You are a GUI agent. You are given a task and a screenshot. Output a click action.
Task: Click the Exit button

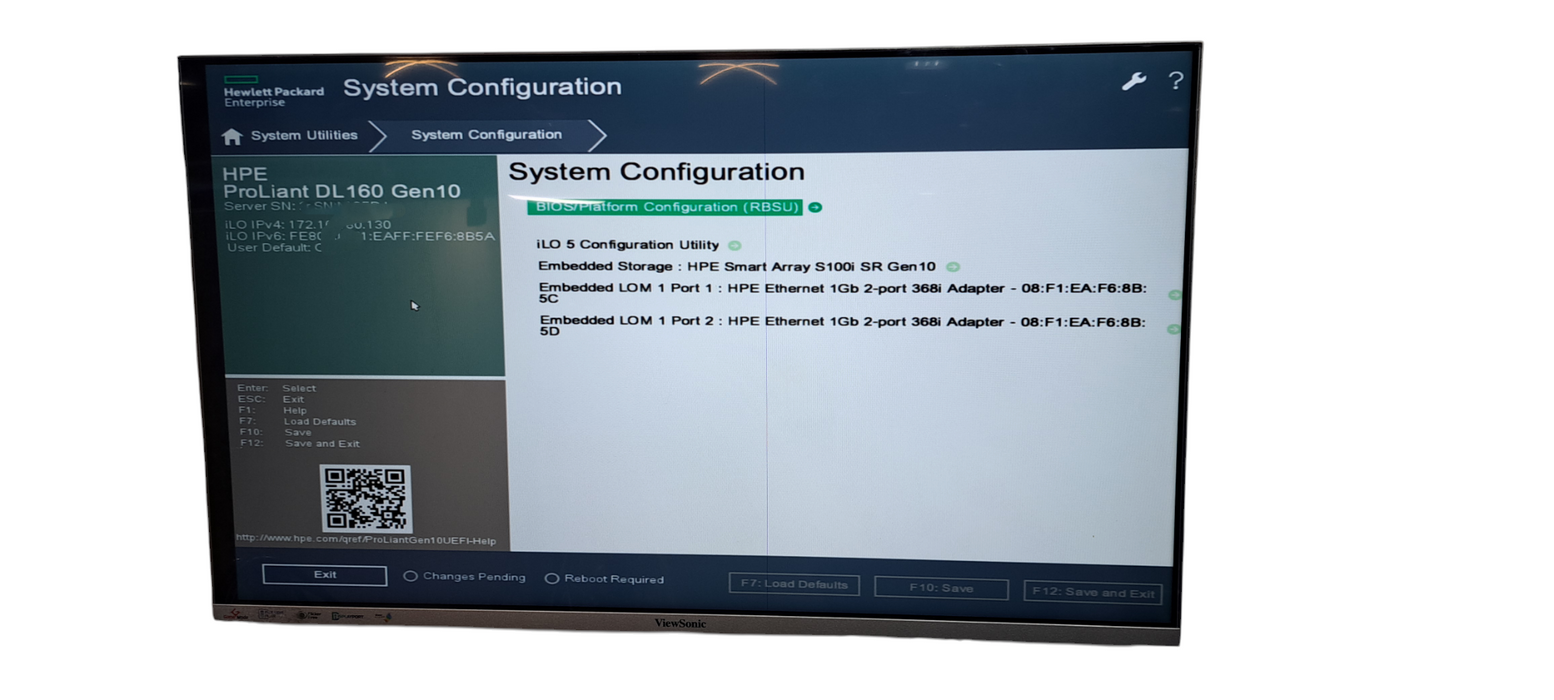(325, 575)
